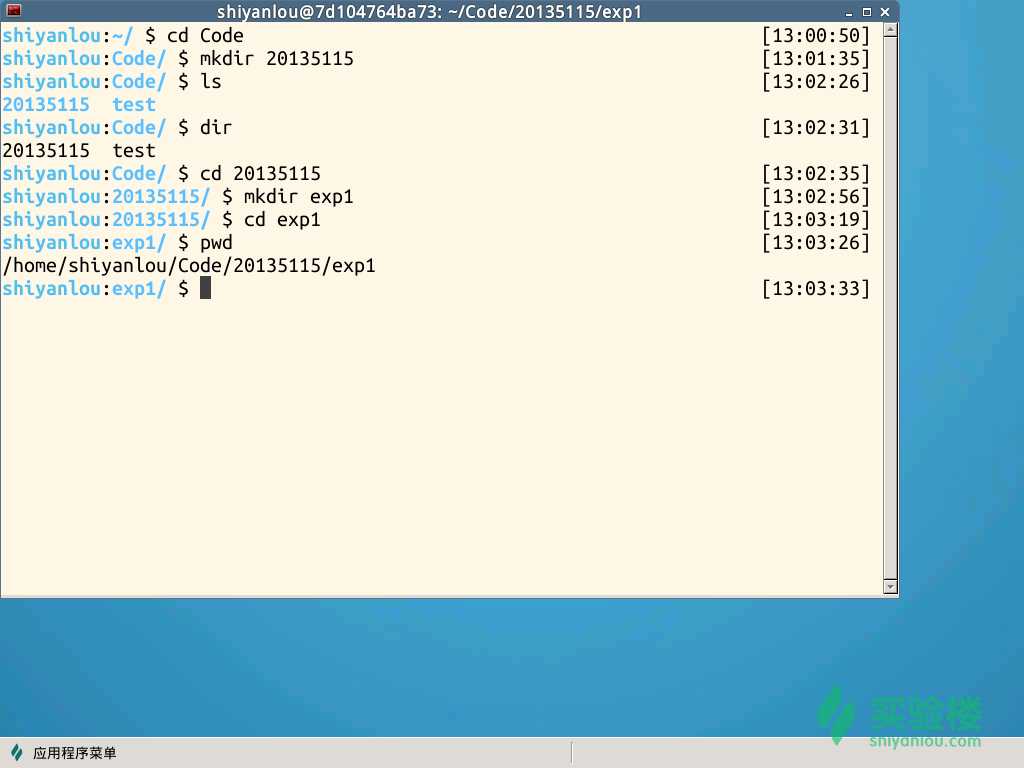Click the terminal title bar text
1024x768 pixels.
429,12
